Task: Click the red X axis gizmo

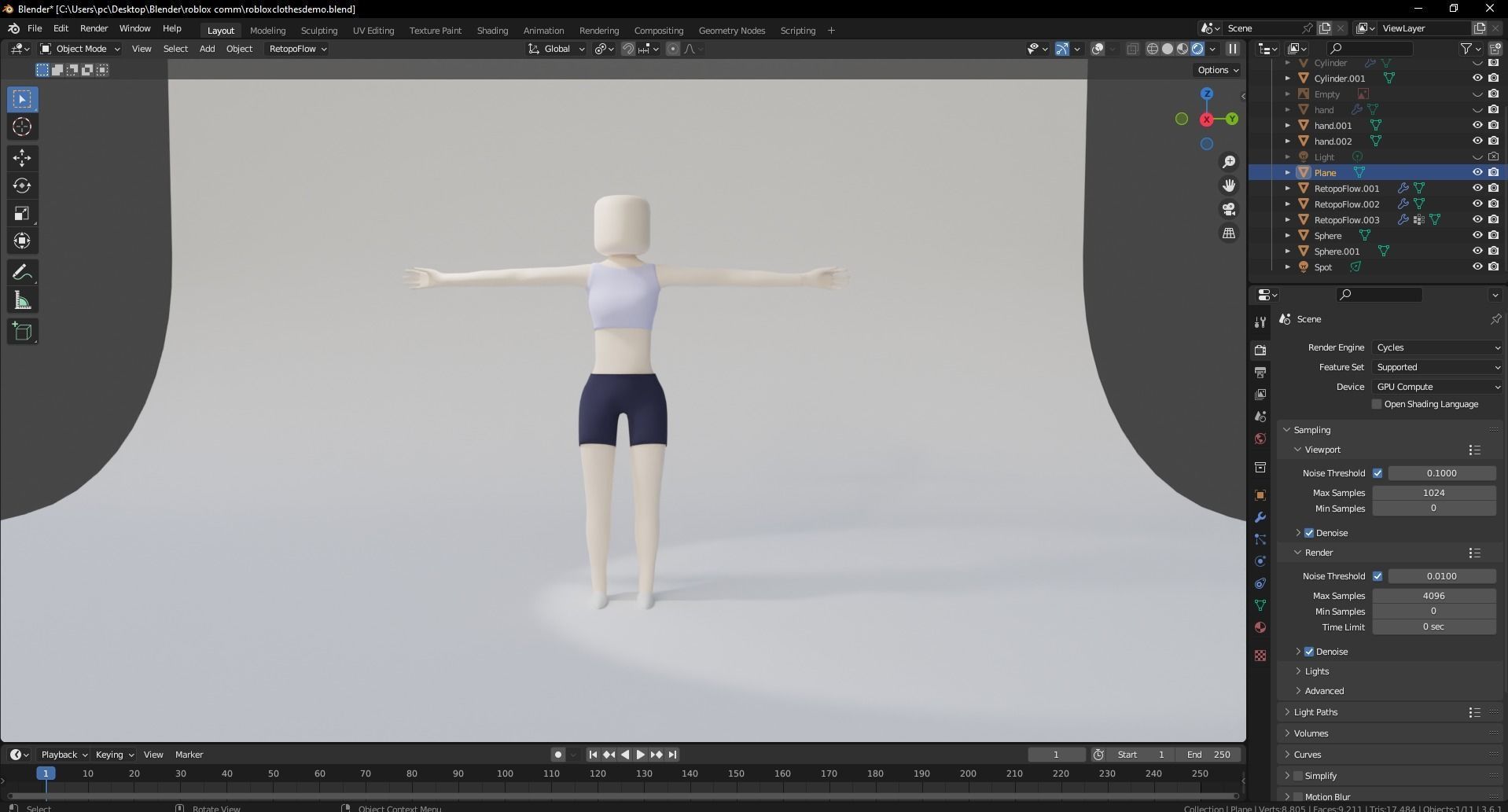Action: [x=1206, y=119]
